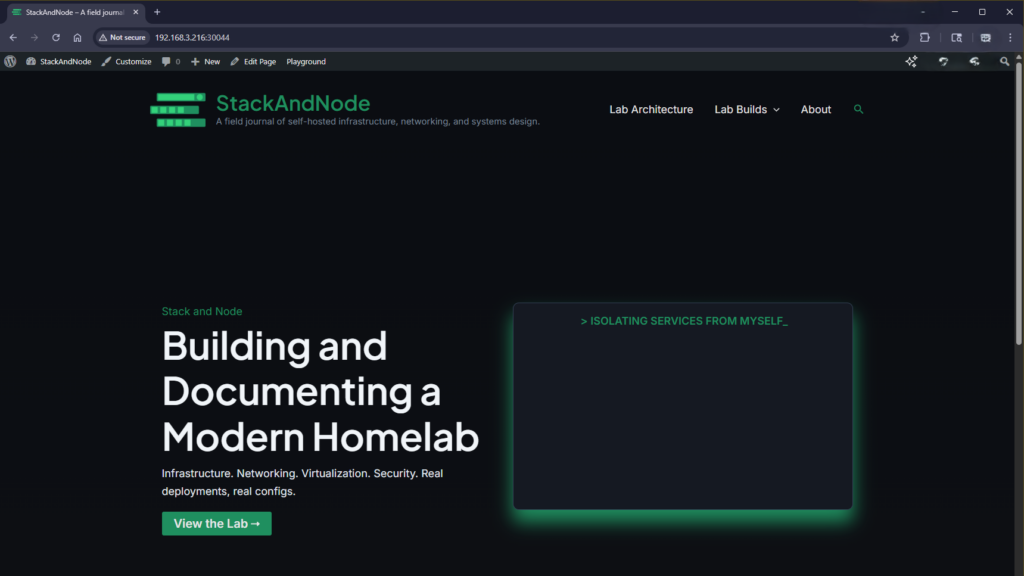Reload the page with the refresh button
Screen dimensions: 1024x576
coord(56,37)
